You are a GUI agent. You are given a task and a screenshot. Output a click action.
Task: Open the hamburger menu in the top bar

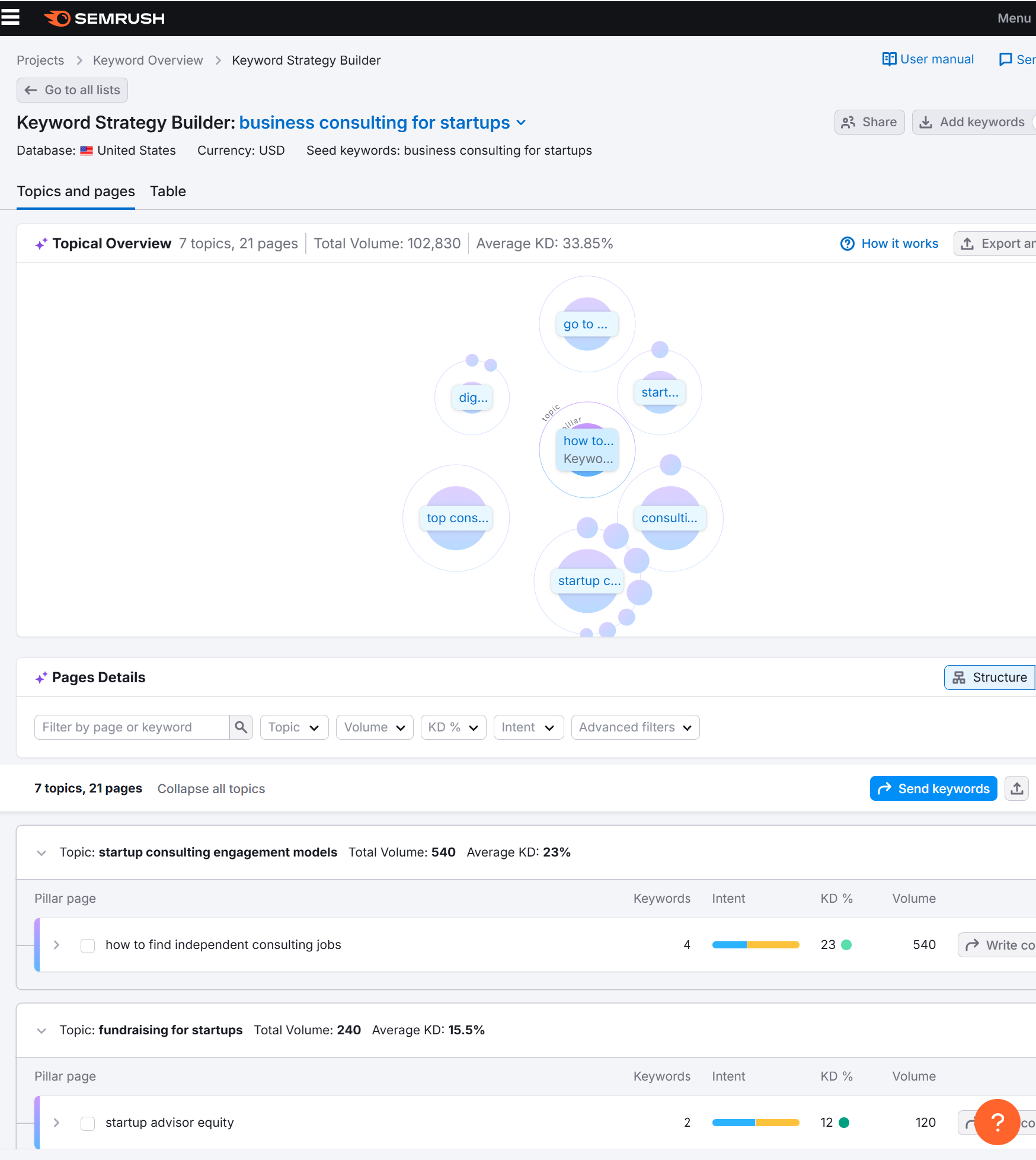(x=11, y=18)
